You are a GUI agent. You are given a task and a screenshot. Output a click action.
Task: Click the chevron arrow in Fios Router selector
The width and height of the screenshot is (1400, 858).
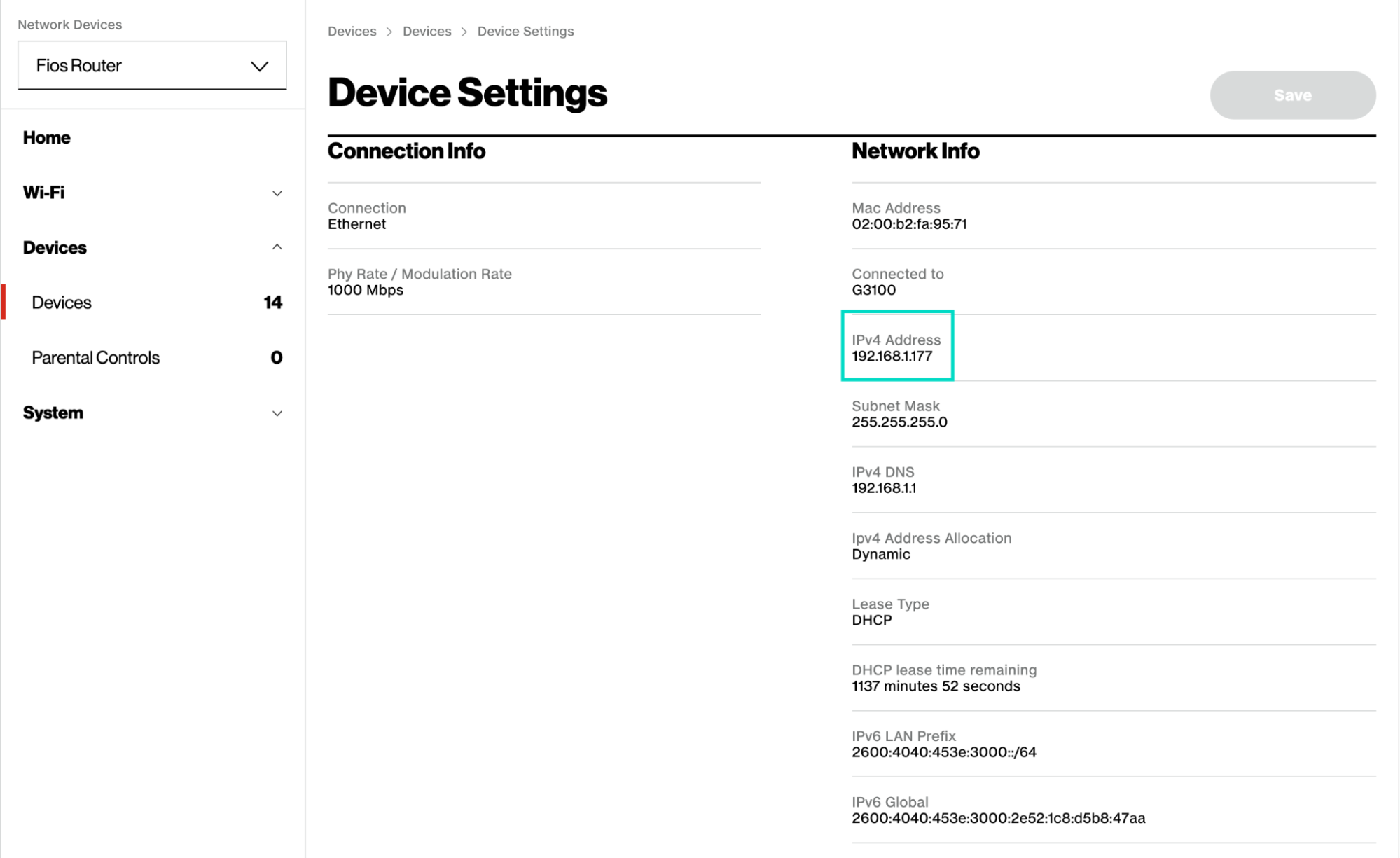[260, 66]
